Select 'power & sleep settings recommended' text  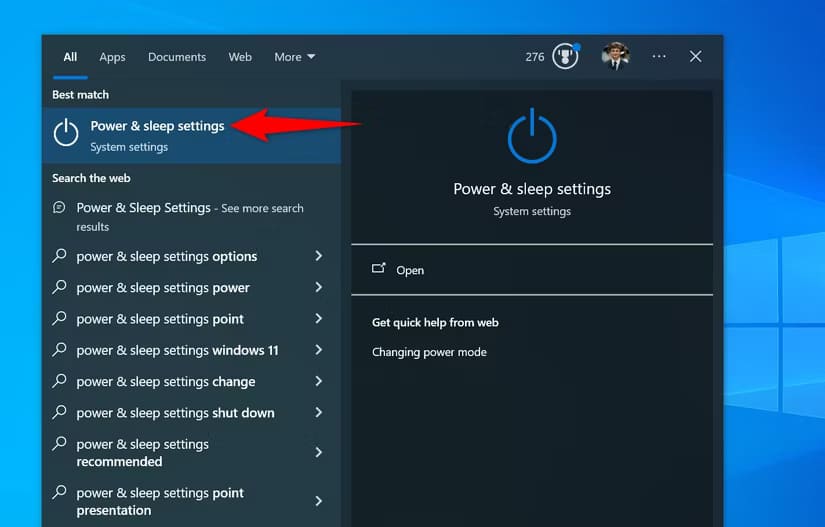(x=142, y=453)
